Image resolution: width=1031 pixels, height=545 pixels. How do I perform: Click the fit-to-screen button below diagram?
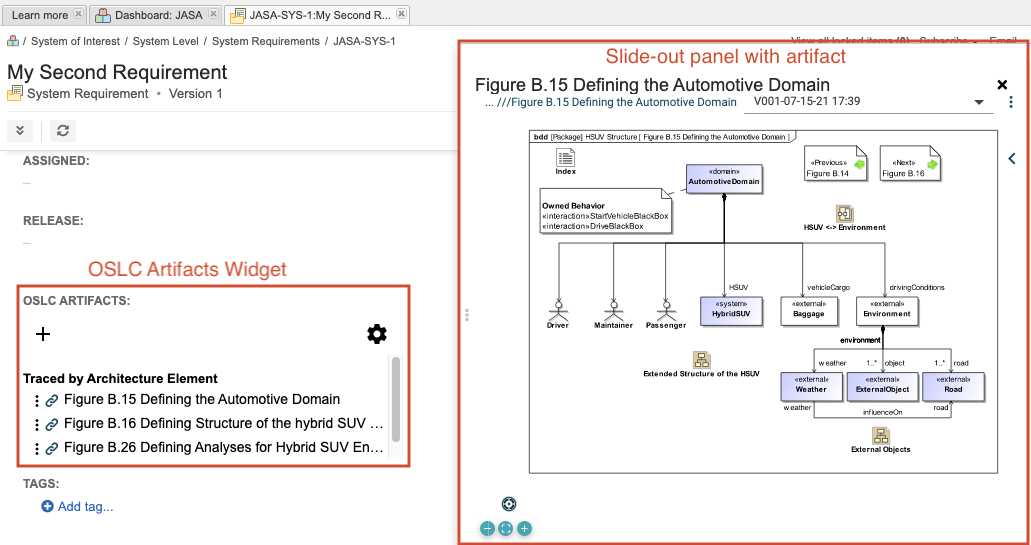(x=505, y=528)
